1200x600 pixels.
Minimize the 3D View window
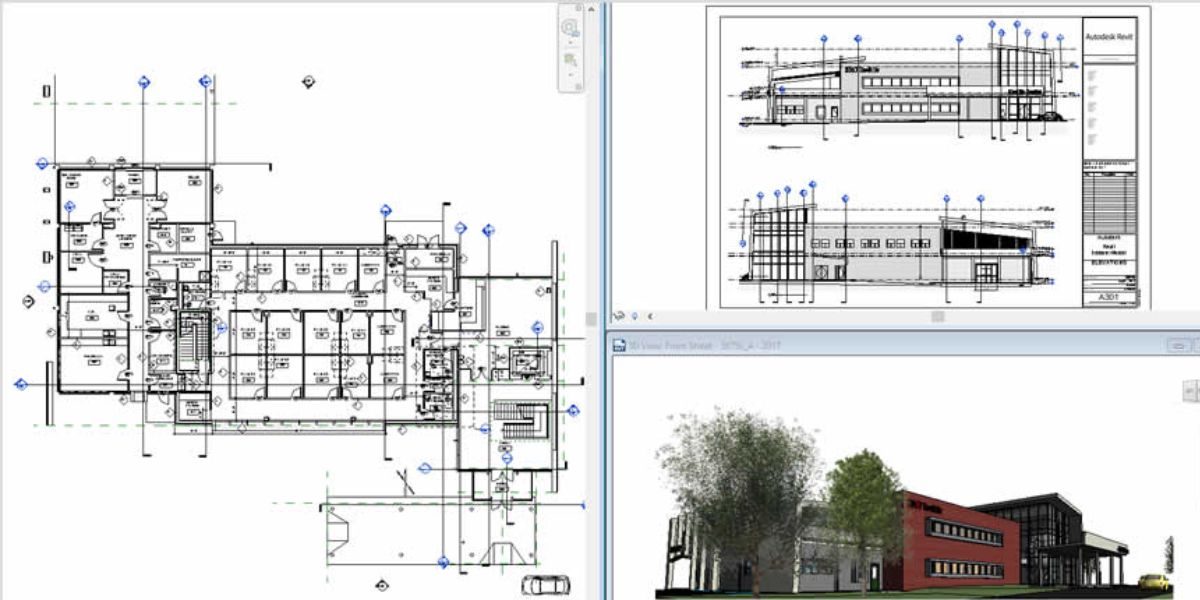point(1182,346)
